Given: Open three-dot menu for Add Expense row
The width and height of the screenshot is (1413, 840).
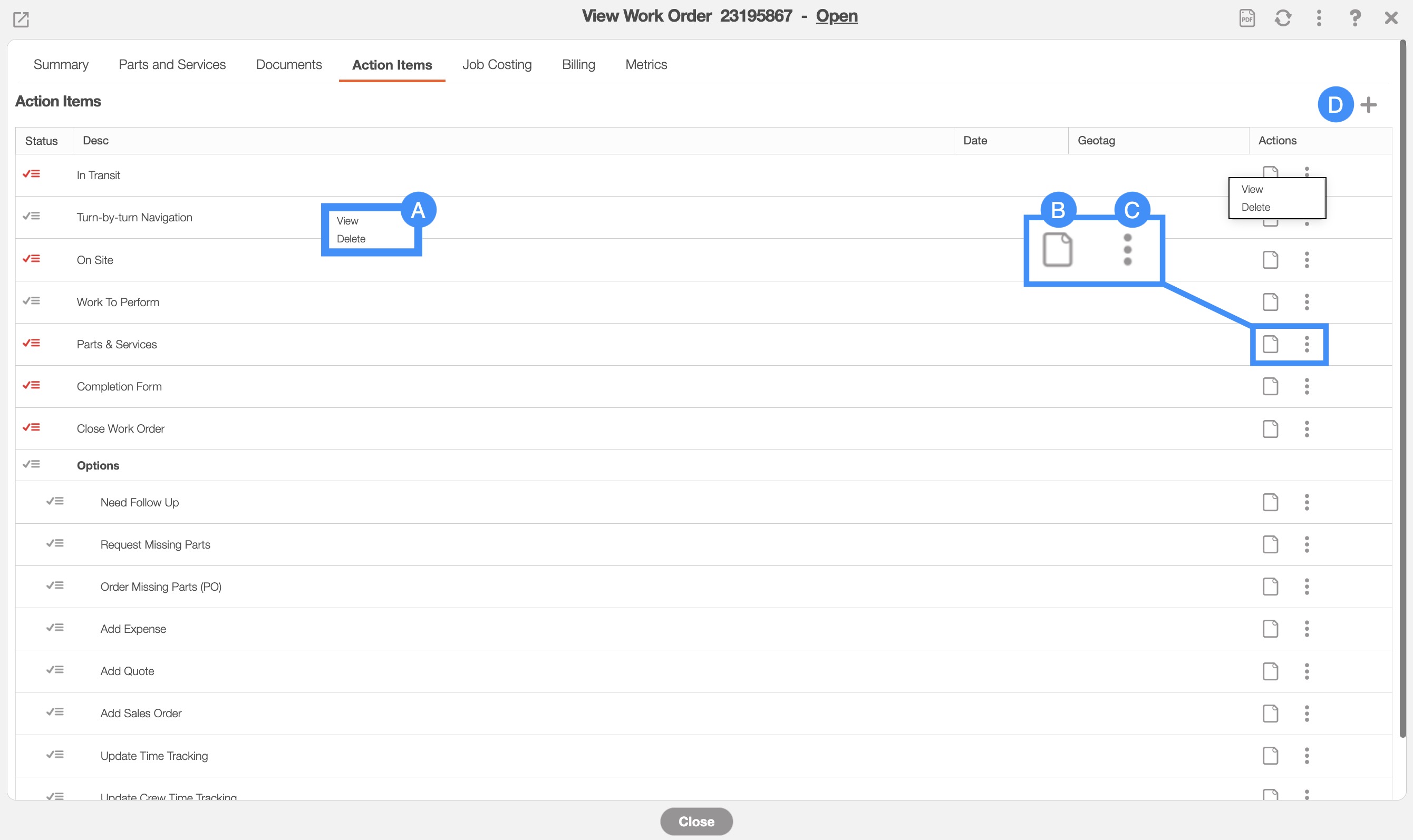Looking at the screenshot, I should coord(1306,629).
